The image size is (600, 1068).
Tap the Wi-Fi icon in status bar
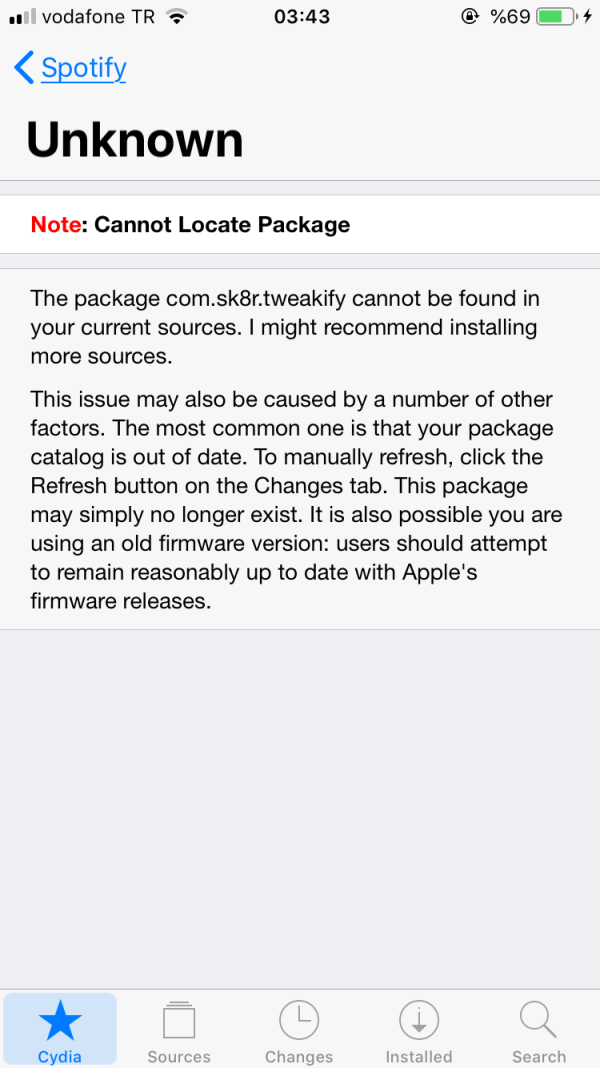(x=177, y=17)
